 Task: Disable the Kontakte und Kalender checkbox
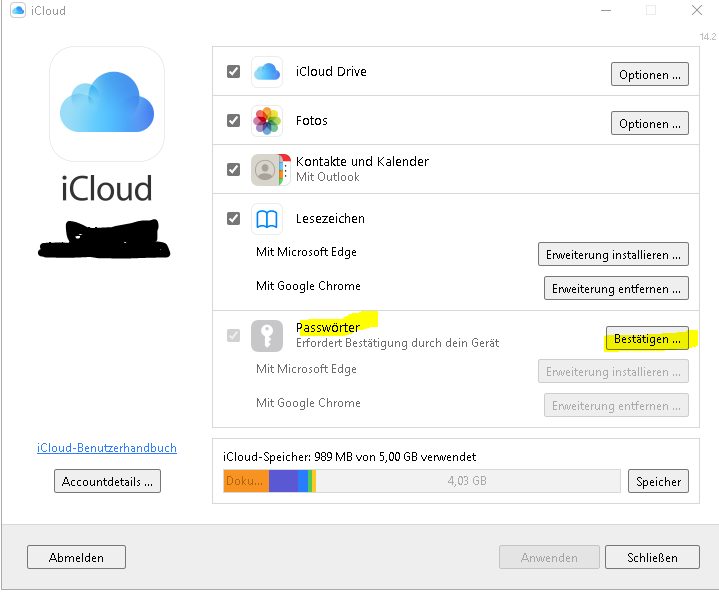pyautogui.click(x=233, y=169)
